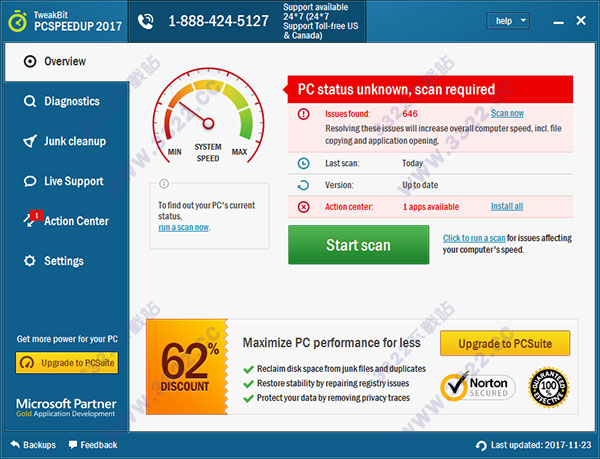Click the gauge icon on sidebar upgrade button

pyautogui.click(x=27, y=363)
